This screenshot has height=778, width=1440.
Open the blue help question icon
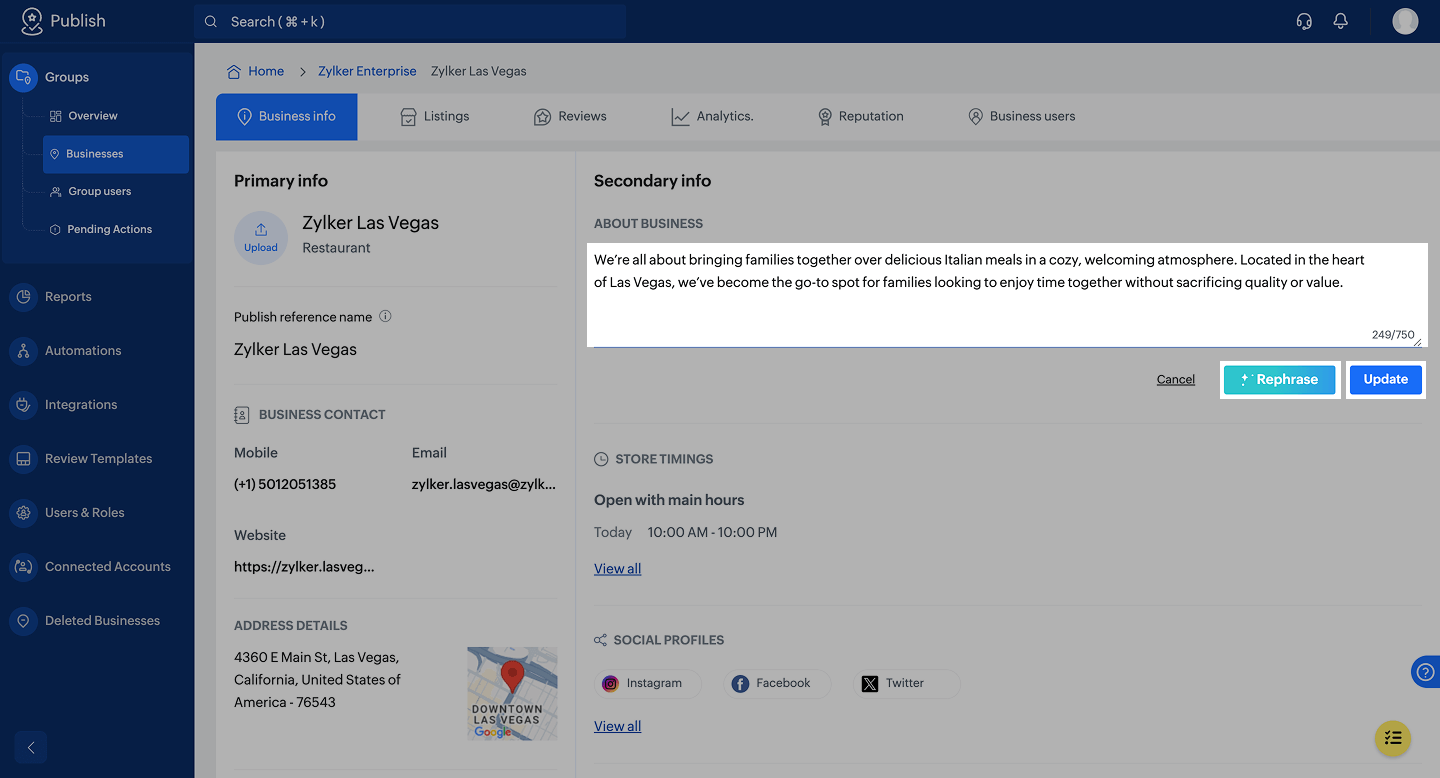(1426, 672)
